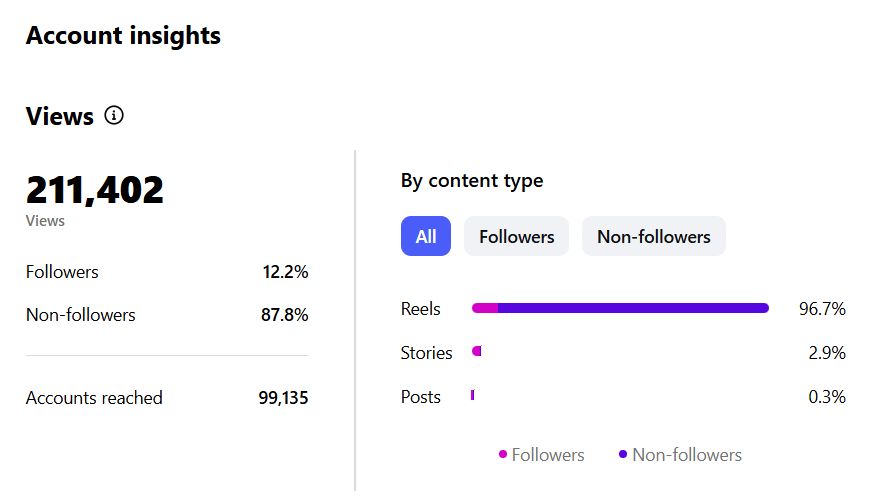Select the All content filter pill
Viewport: 895px width, 497px height.
pos(426,237)
